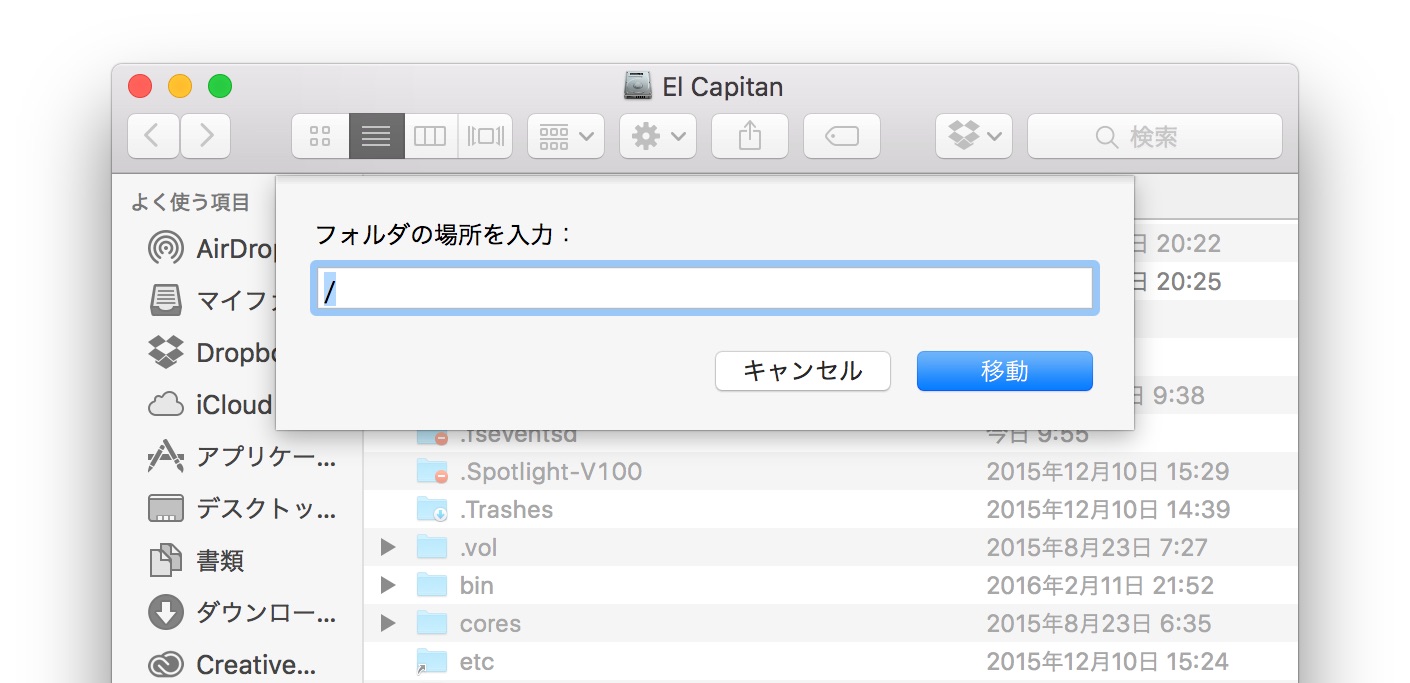Click the bin folder icon
The width and height of the screenshot is (1410, 683).
click(432, 585)
